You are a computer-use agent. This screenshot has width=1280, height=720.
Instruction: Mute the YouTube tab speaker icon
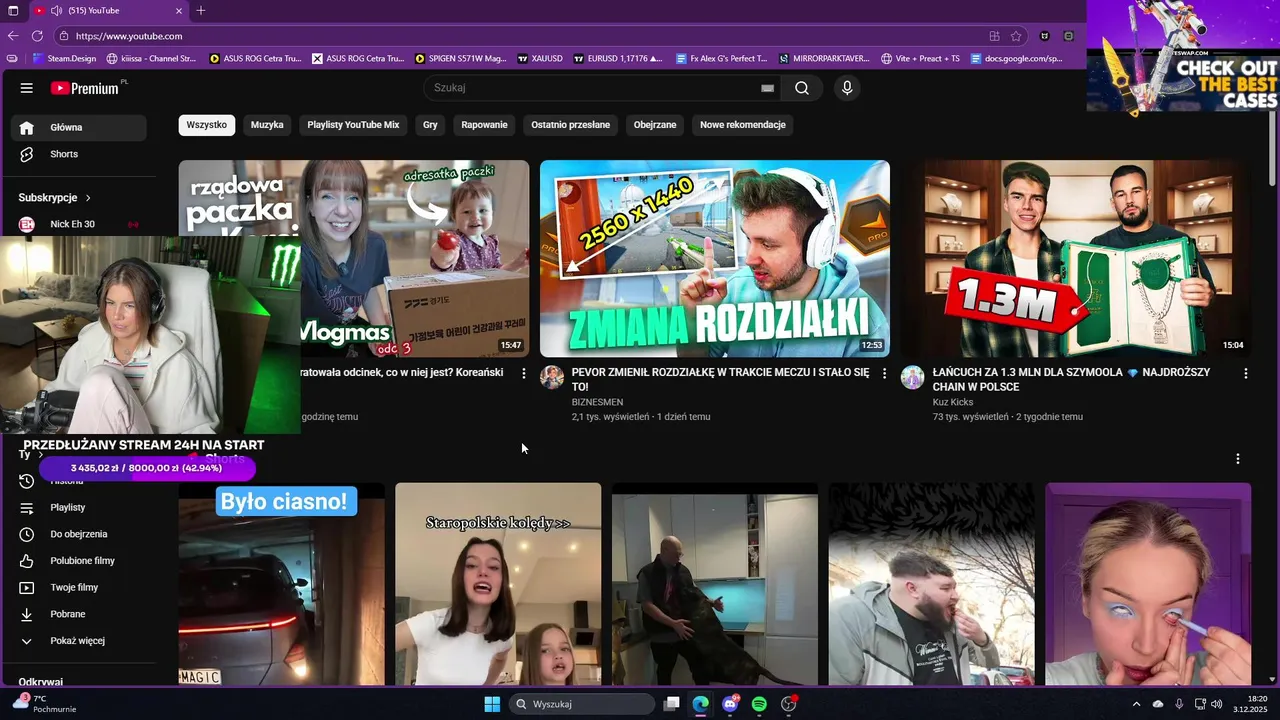point(57,11)
